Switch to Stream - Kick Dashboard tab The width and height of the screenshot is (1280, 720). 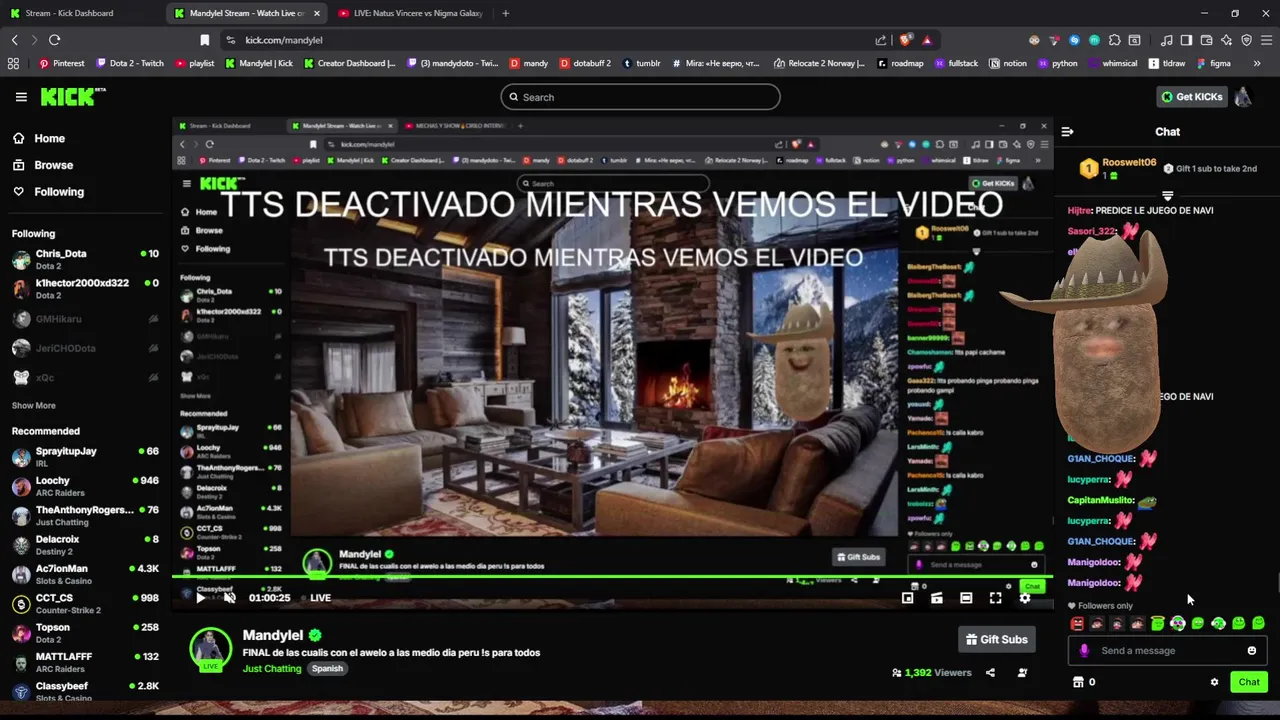[82, 13]
